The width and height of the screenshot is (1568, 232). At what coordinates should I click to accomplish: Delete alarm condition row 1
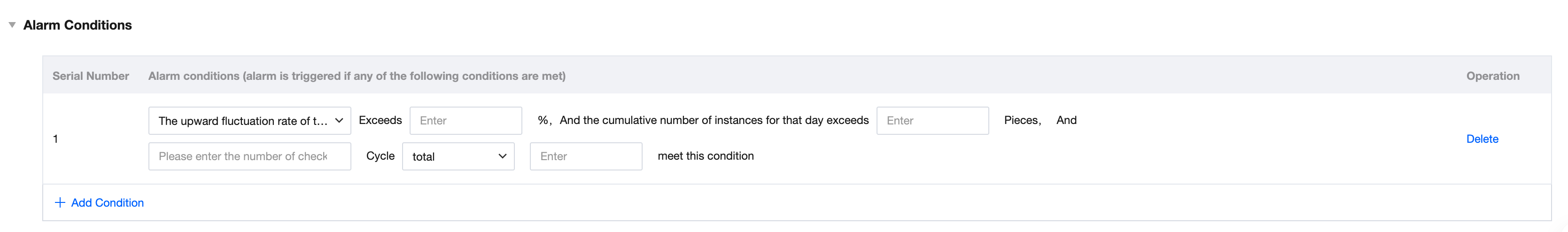(1482, 139)
